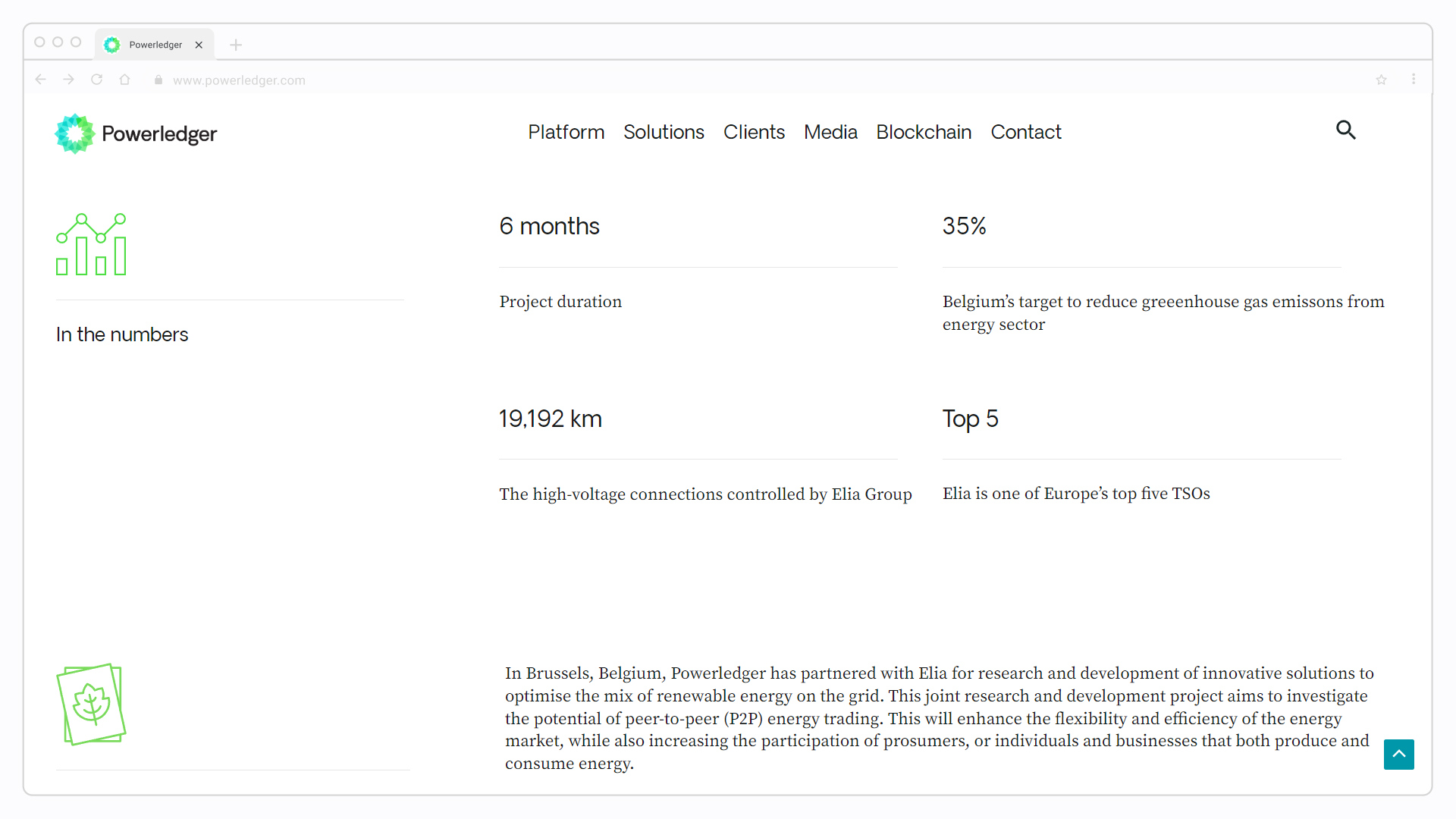Image resolution: width=1456 pixels, height=819 pixels.
Task: Click the scroll-to-top arrow icon
Action: [1398, 754]
